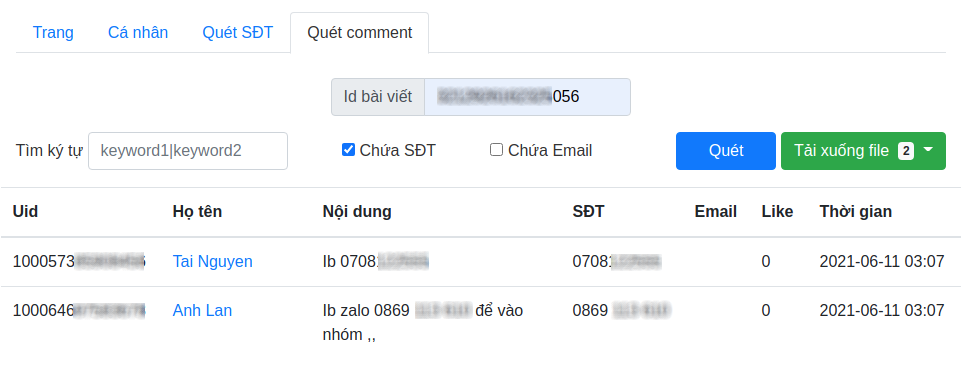The width and height of the screenshot is (963, 378).
Task: Click the blue Quét button
Action: tap(726, 151)
